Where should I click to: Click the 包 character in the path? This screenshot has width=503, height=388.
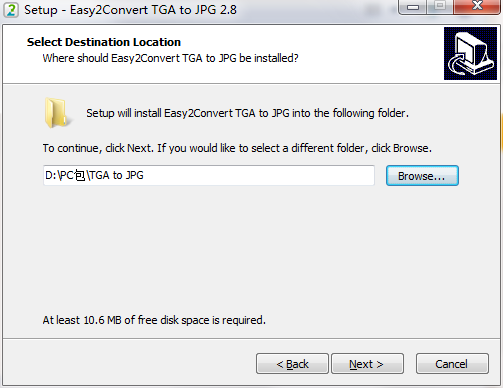[x=80, y=175]
